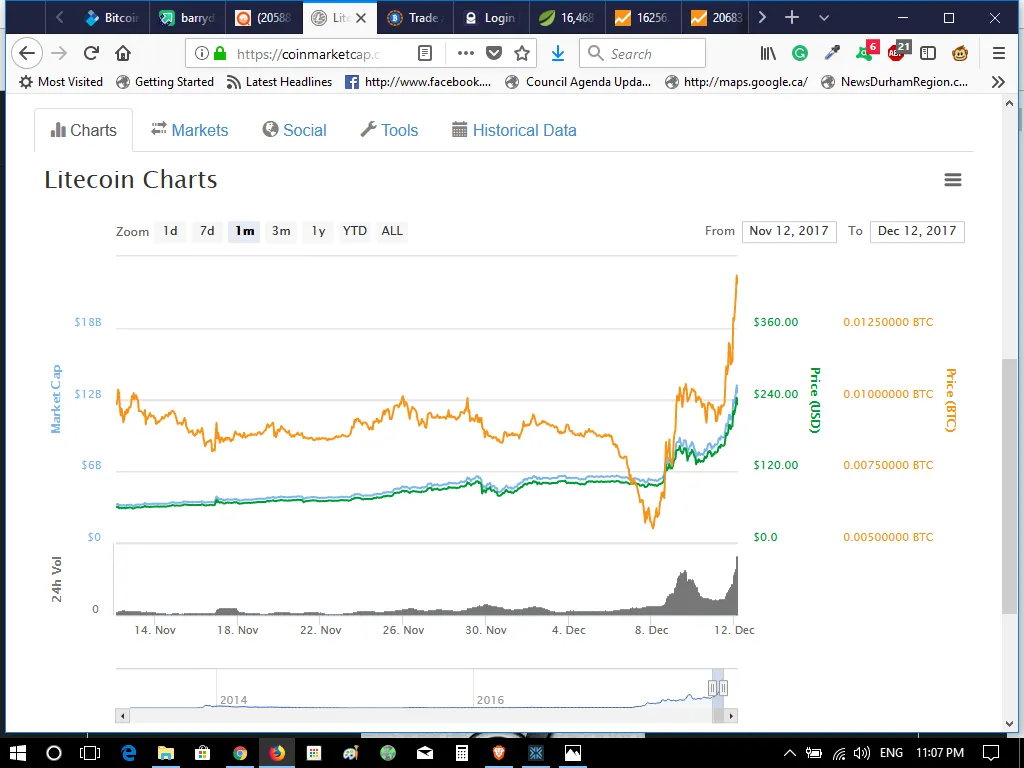List all tabs dropdown arrow

824,18
